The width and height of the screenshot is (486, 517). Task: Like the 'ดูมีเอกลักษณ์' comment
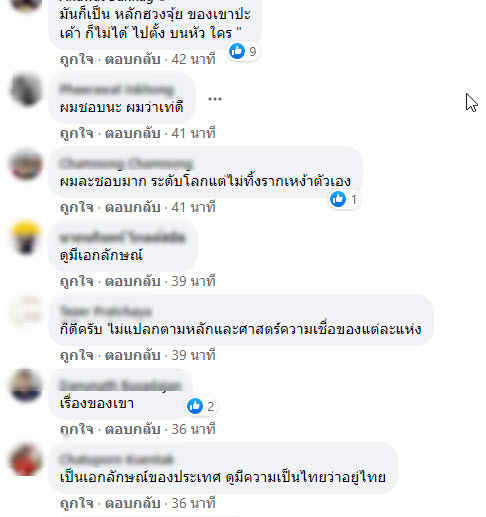(76, 281)
